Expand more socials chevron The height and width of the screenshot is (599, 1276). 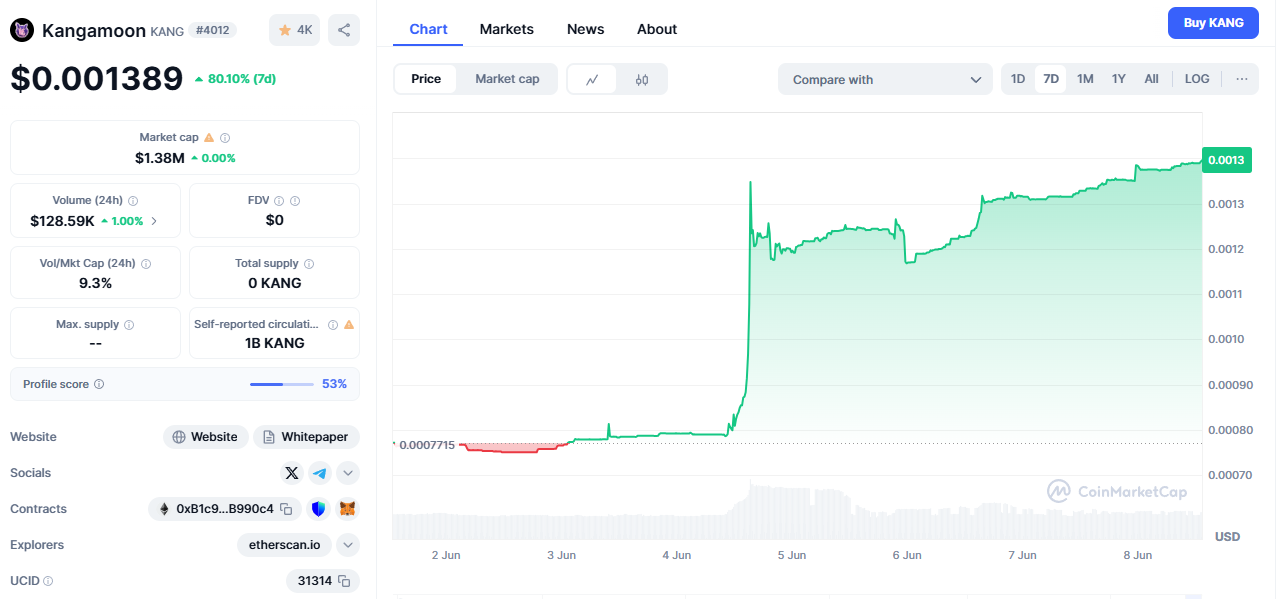[x=348, y=473]
